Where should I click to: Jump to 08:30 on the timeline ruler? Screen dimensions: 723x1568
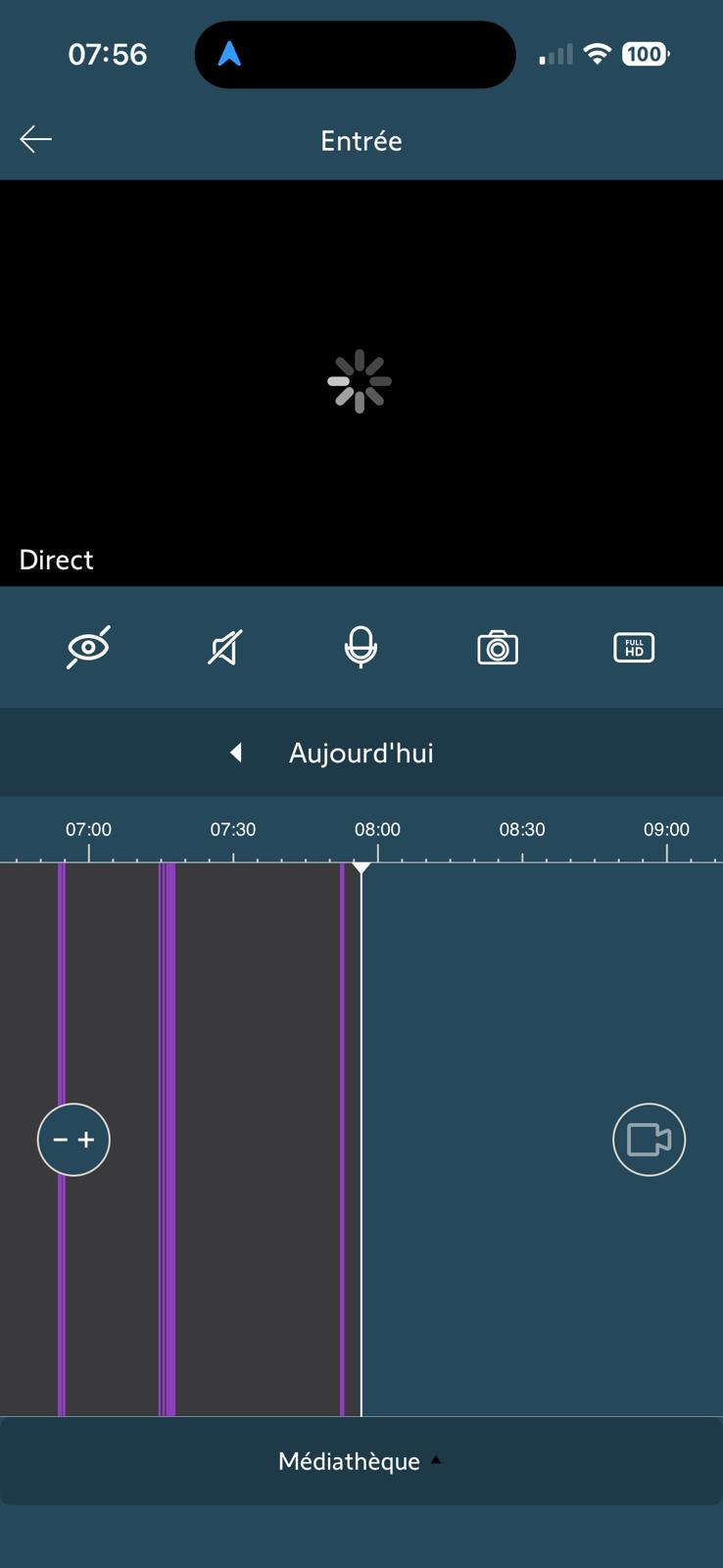[x=522, y=829]
